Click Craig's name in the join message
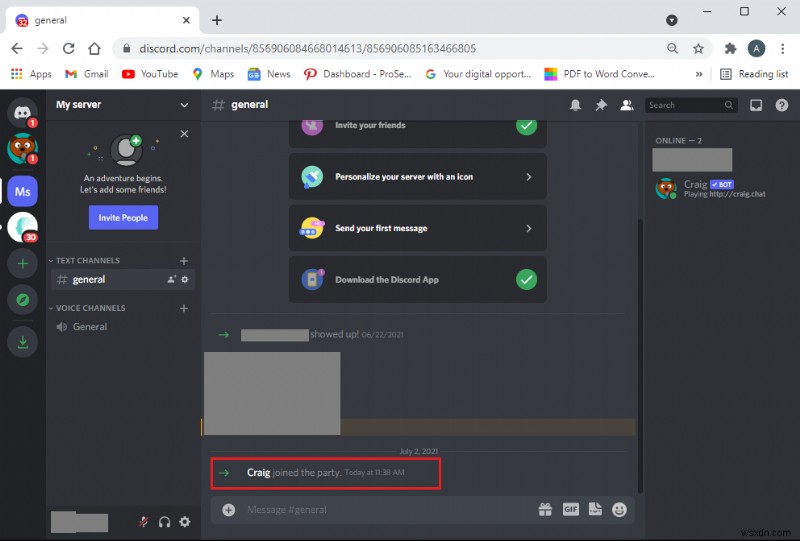Image resolution: width=800 pixels, height=541 pixels. click(258, 473)
